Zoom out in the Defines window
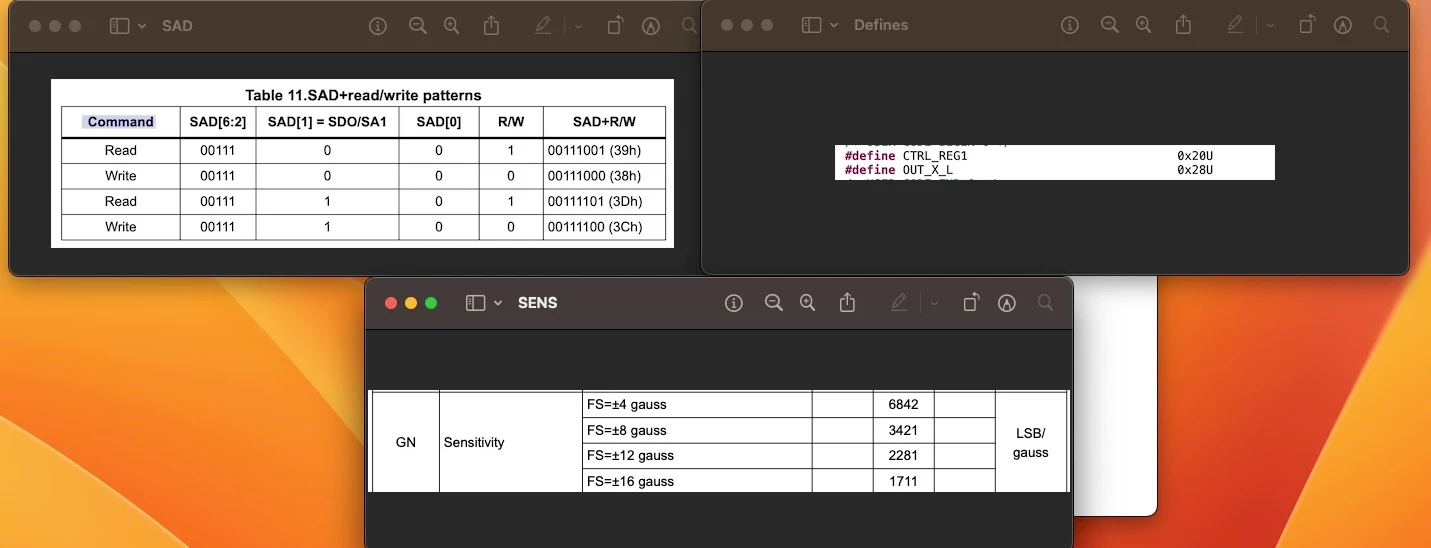Image resolution: width=1431 pixels, height=548 pixels. [1109, 25]
